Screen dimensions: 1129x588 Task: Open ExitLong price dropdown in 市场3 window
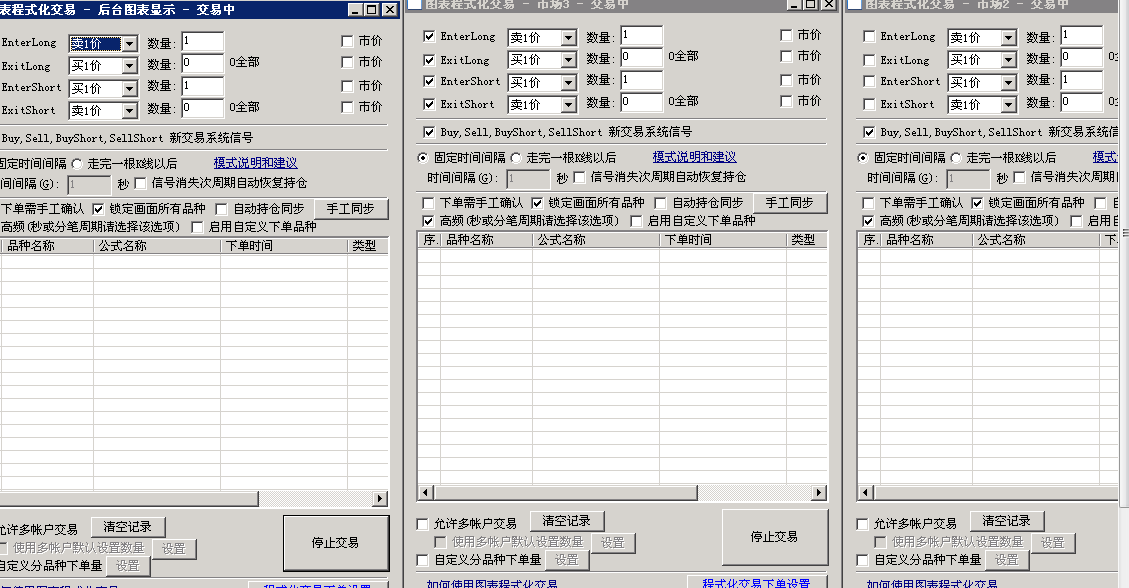(568, 60)
